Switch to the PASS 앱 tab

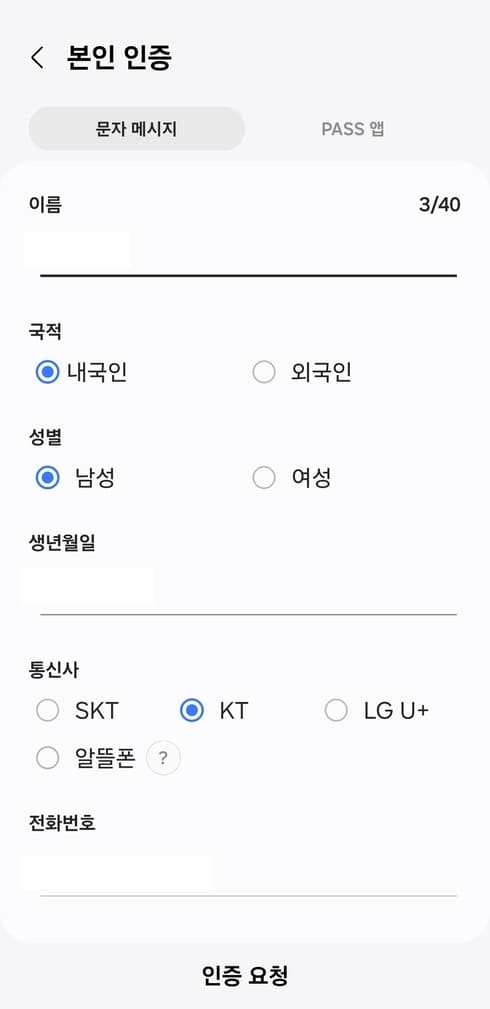[x=353, y=129]
